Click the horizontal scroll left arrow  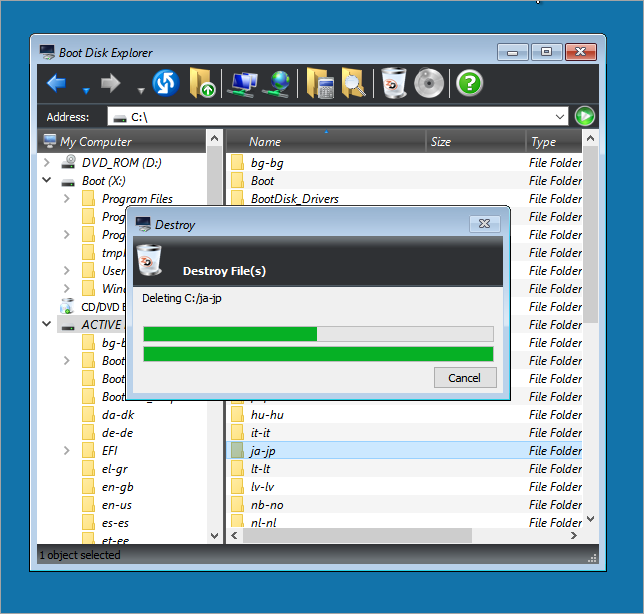(x=234, y=536)
